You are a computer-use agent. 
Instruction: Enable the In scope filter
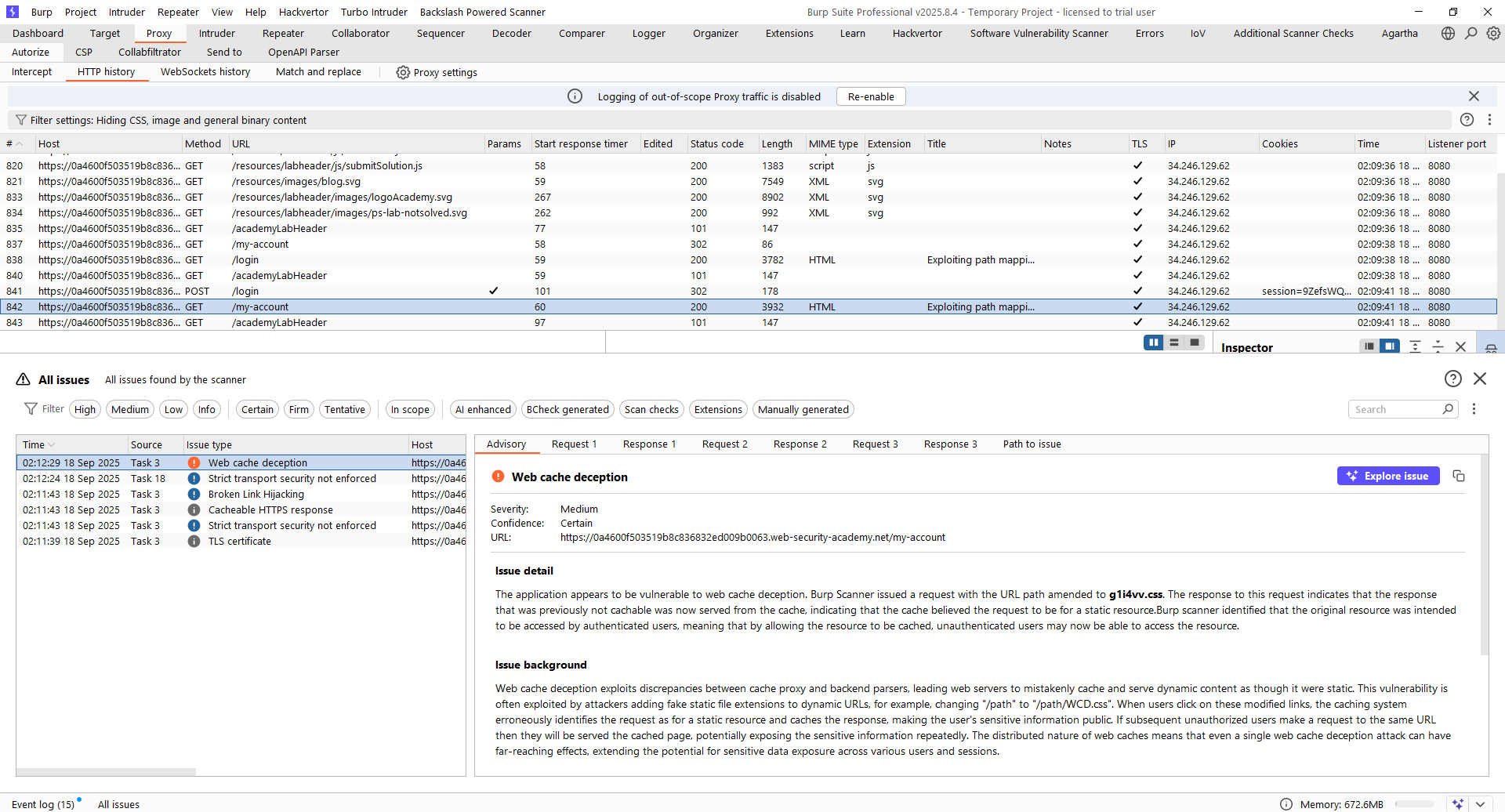click(x=410, y=409)
